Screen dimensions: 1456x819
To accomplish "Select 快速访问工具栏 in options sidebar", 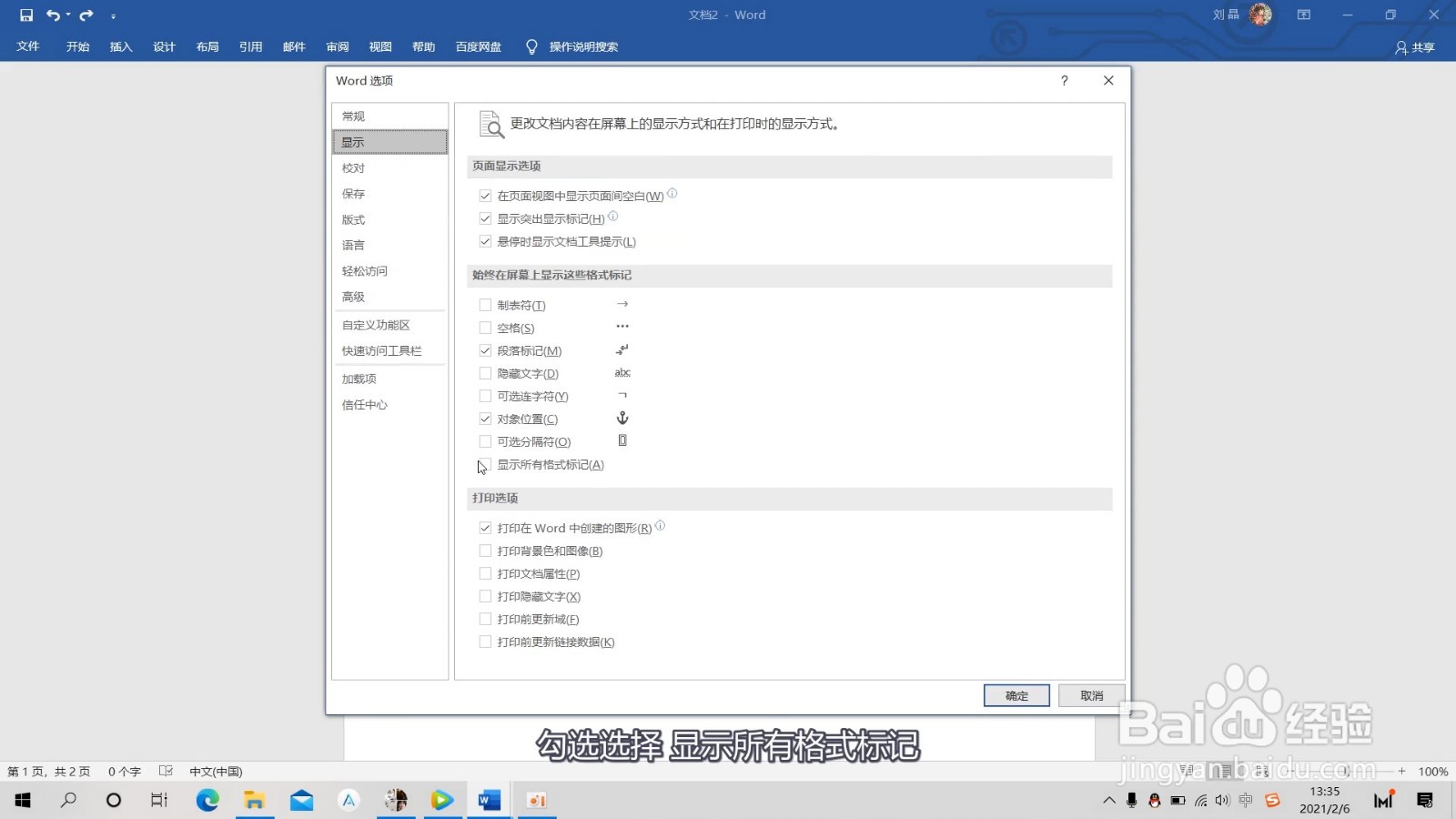I will tap(389, 350).
